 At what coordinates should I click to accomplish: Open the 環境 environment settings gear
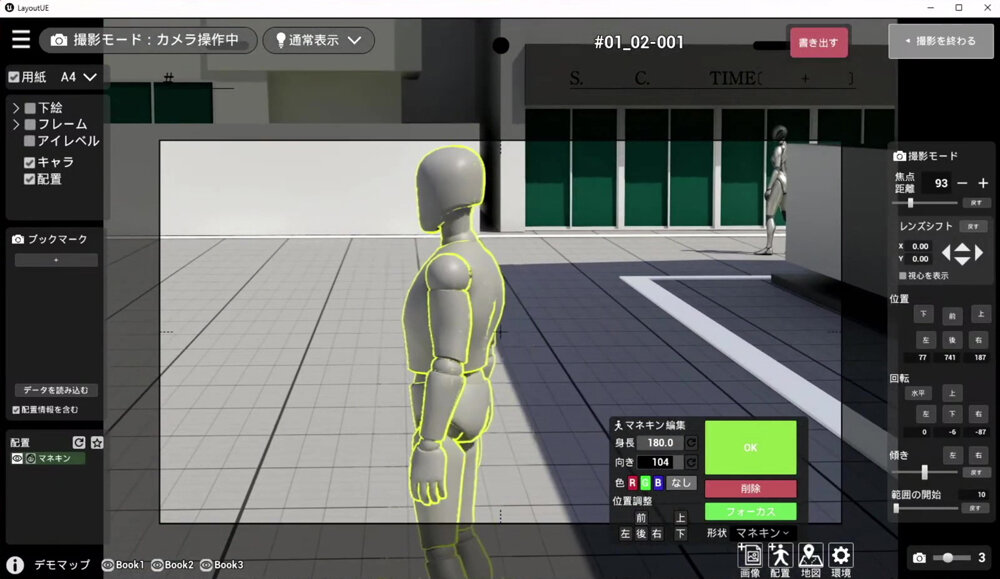(x=841, y=556)
